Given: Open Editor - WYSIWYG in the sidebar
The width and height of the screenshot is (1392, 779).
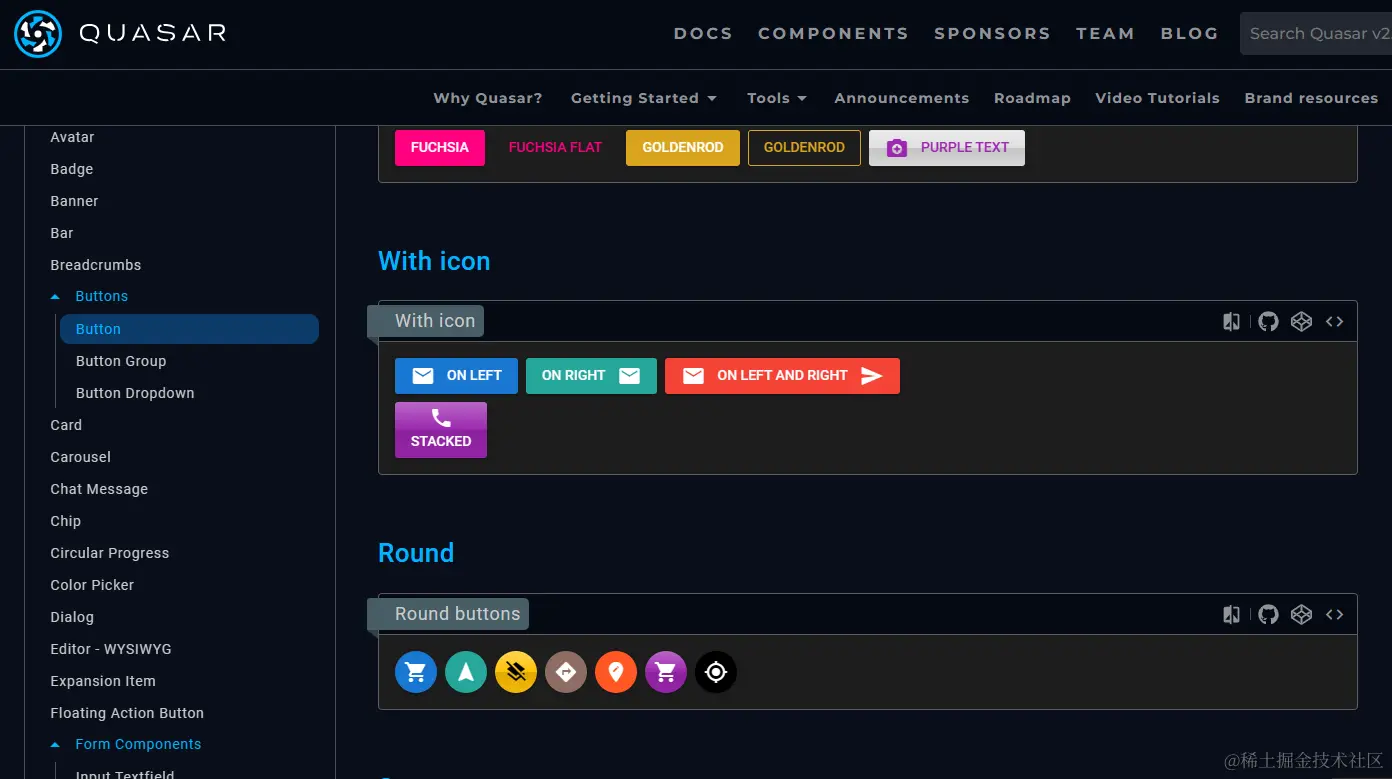Looking at the screenshot, I should (111, 649).
